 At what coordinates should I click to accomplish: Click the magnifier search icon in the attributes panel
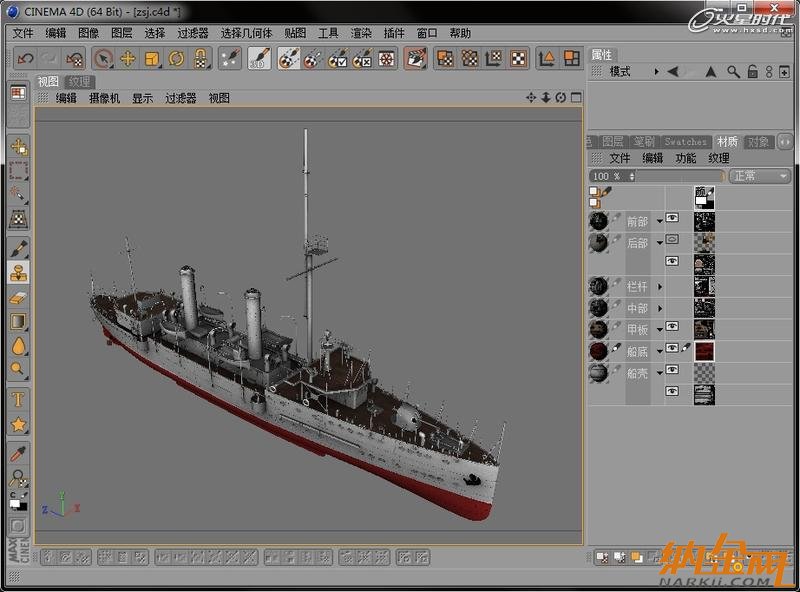(733, 72)
